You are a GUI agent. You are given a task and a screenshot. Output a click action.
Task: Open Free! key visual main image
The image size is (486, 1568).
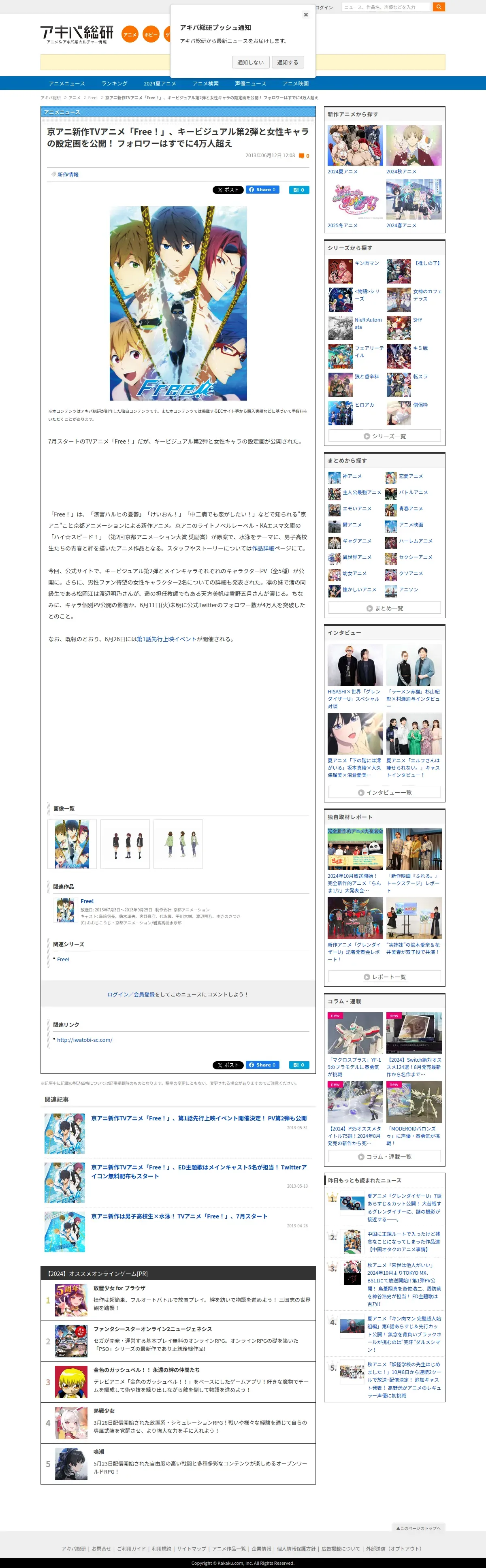tap(178, 303)
